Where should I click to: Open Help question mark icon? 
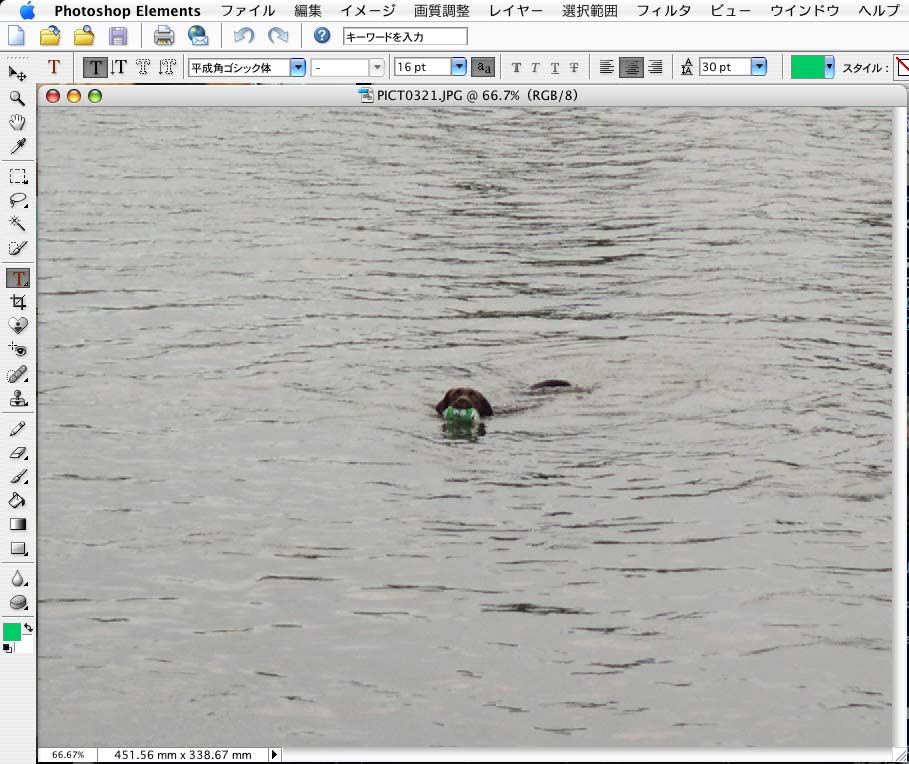click(322, 36)
